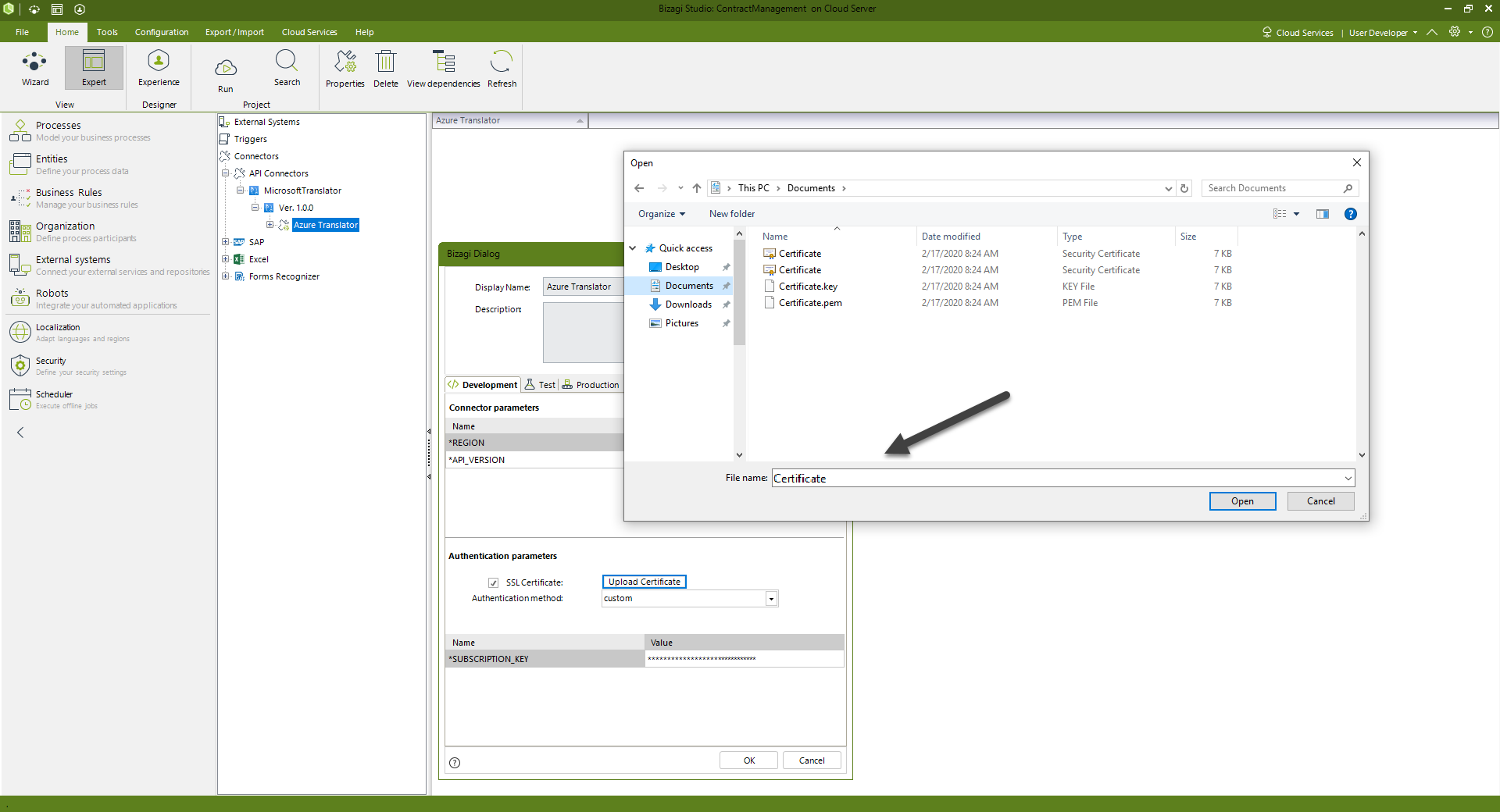Click the Search Documents field

(1280, 188)
